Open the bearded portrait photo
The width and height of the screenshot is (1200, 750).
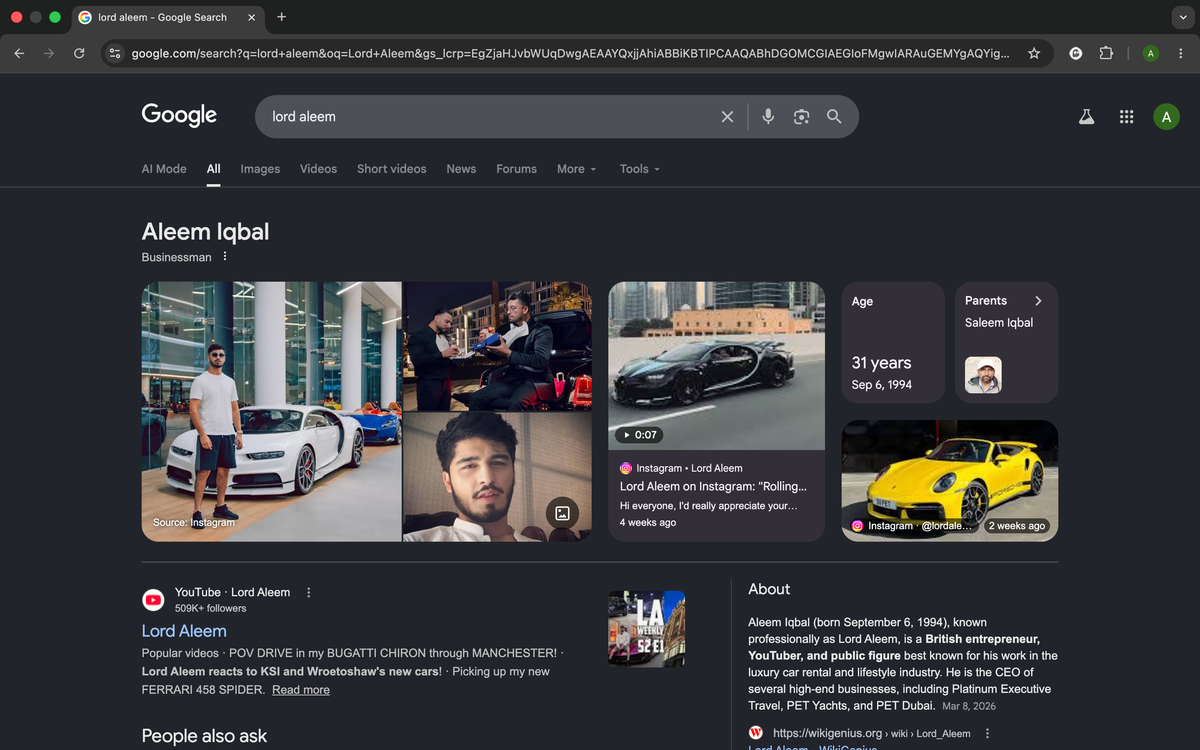[x=498, y=477]
